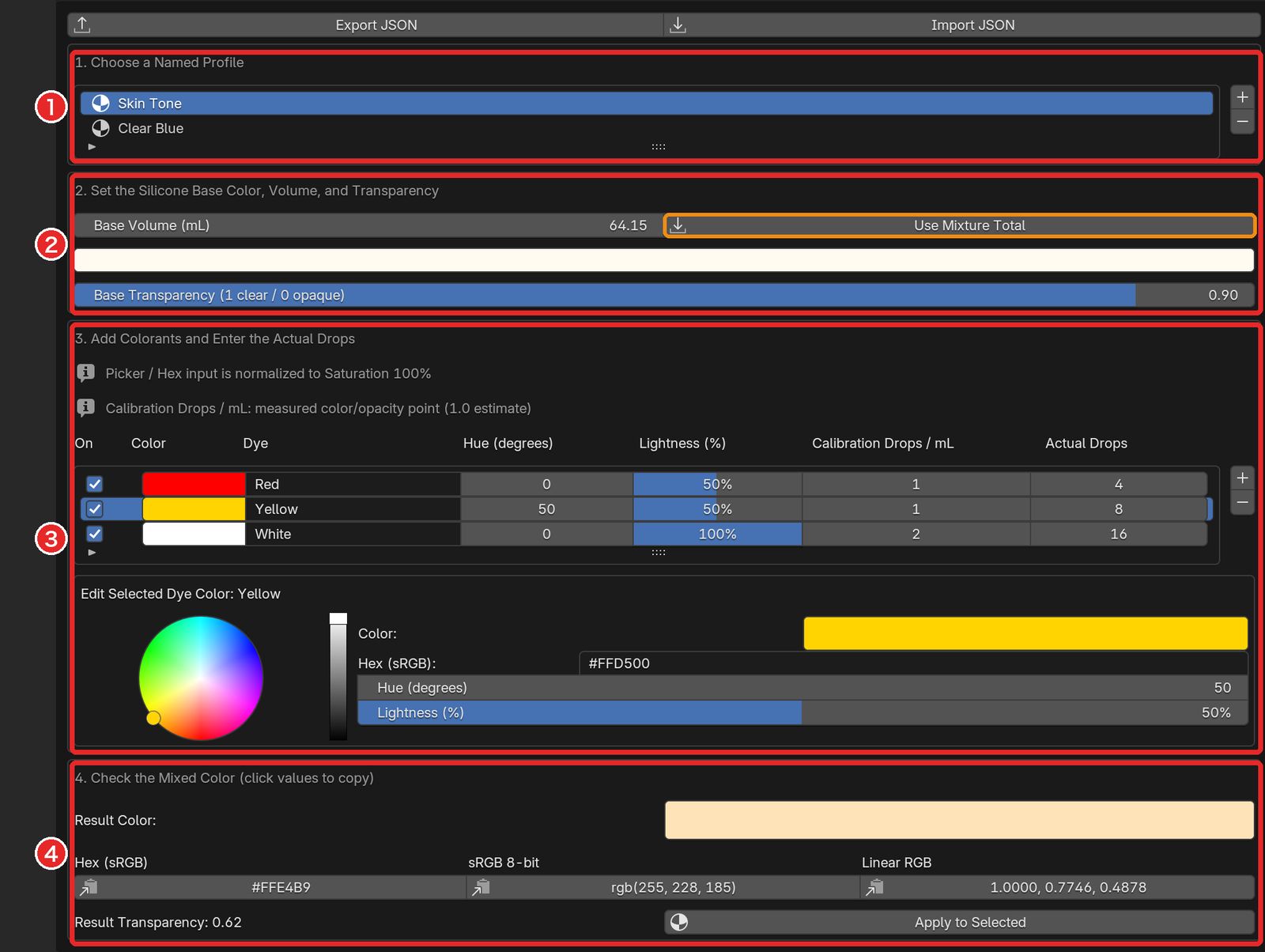The width and height of the screenshot is (1265, 952).
Task: Remove the selected profile with minus
Action: [1242, 122]
